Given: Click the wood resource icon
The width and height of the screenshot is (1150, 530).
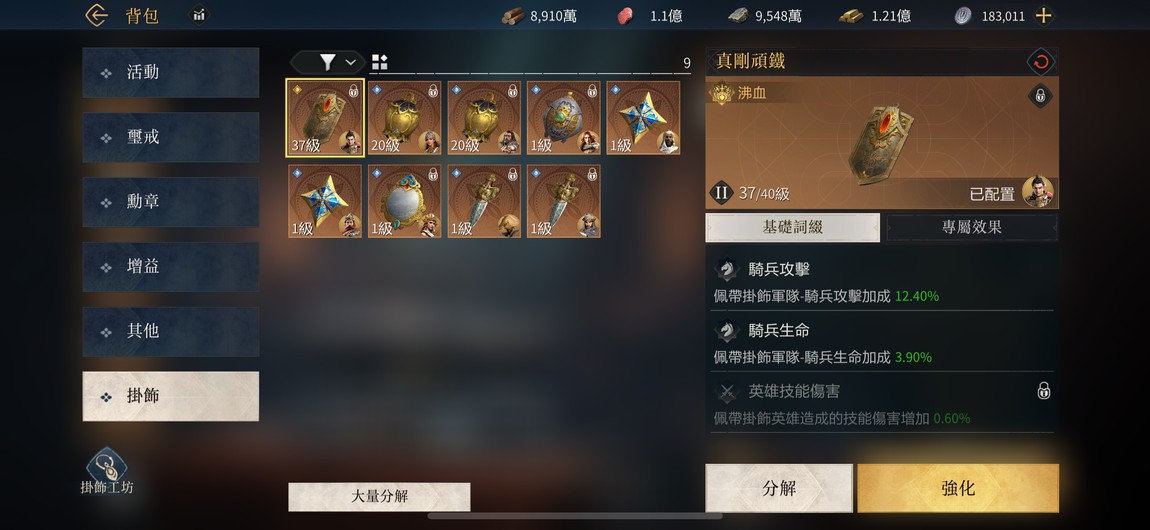Looking at the screenshot, I should [513, 15].
